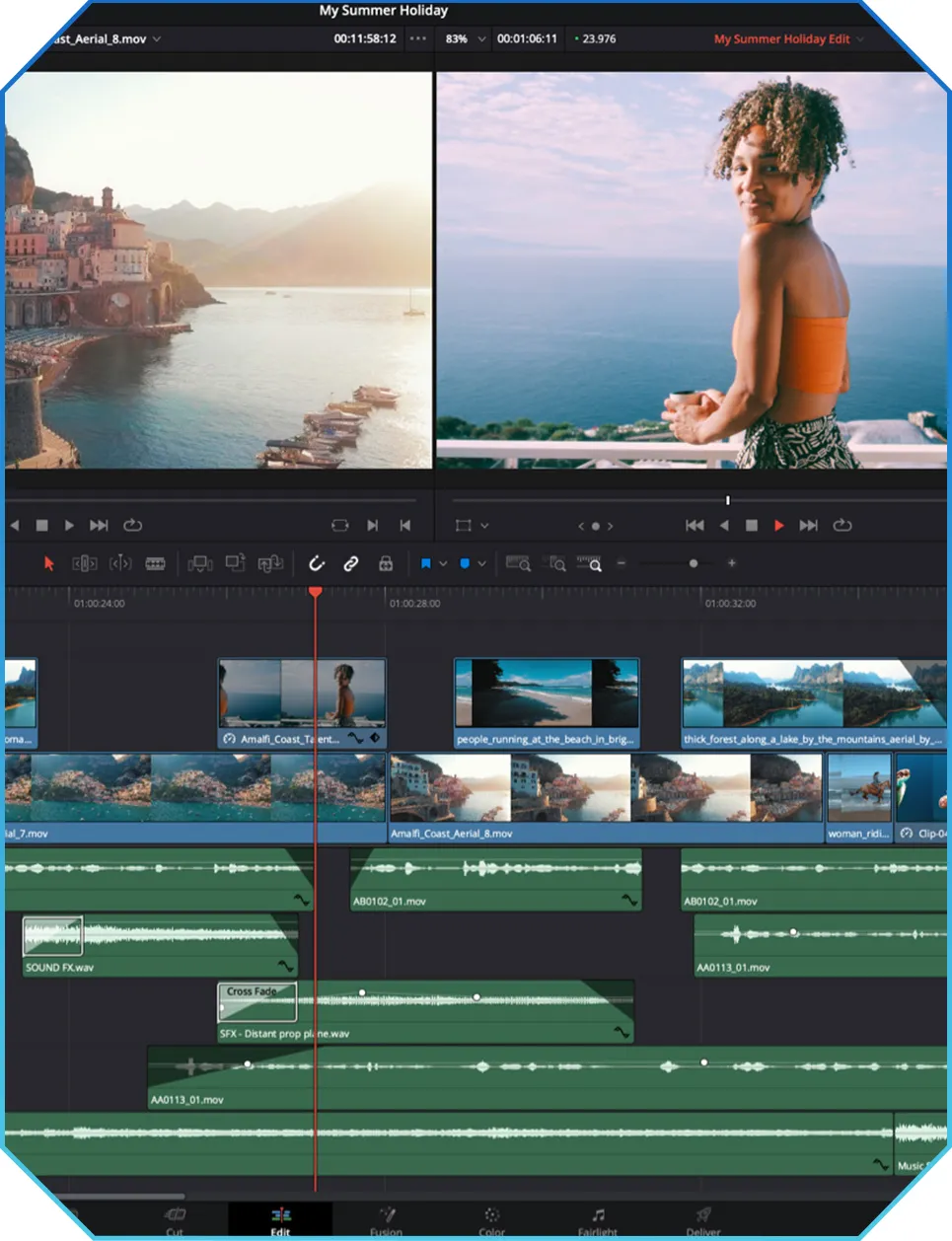Viewport: 952px width, 1241px height.
Task: Switch to the Color page tab
Action: (491, 1219)
